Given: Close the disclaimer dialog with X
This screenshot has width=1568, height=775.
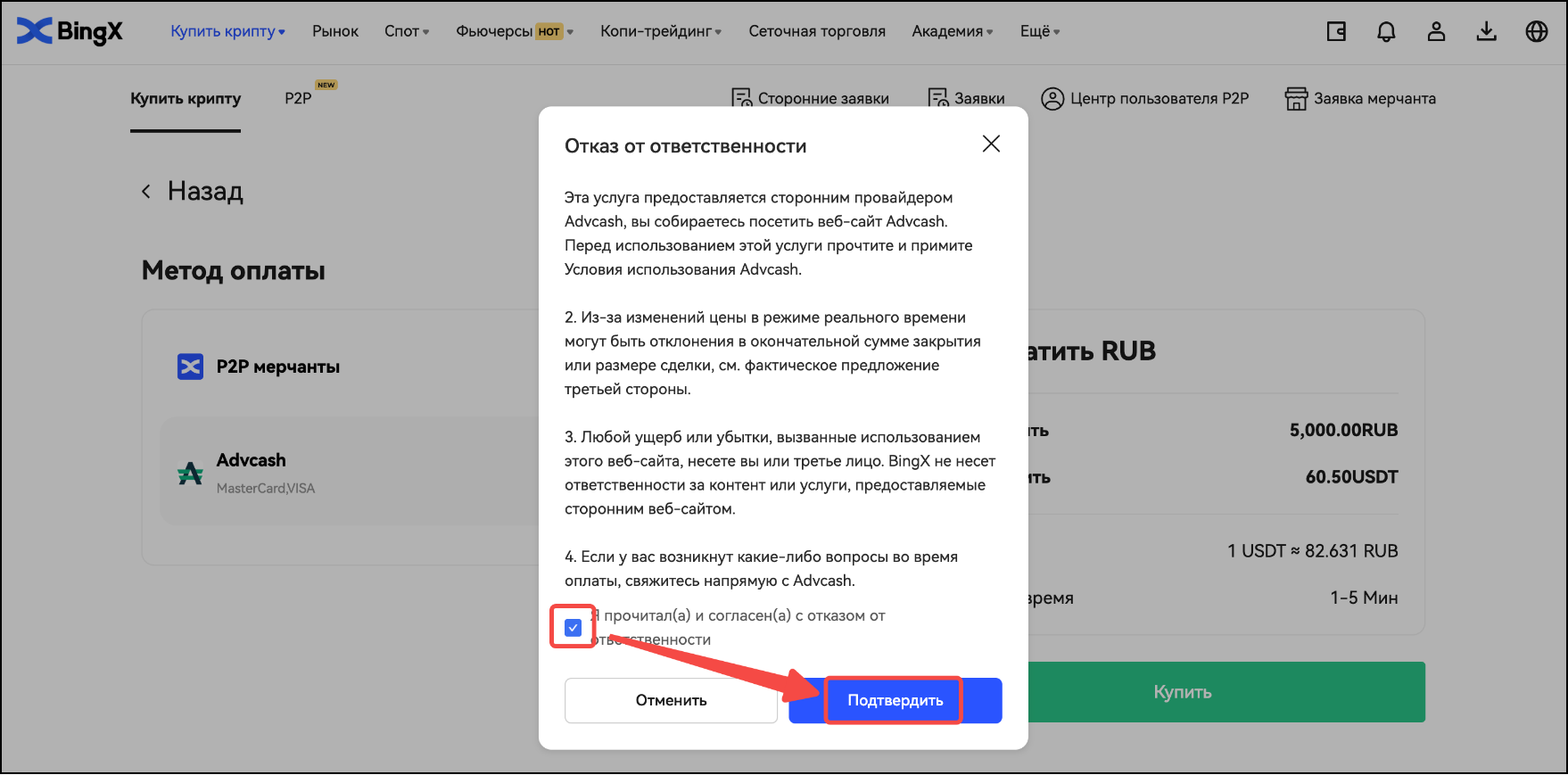Looking at the screenshot, I should coord(991,144).
